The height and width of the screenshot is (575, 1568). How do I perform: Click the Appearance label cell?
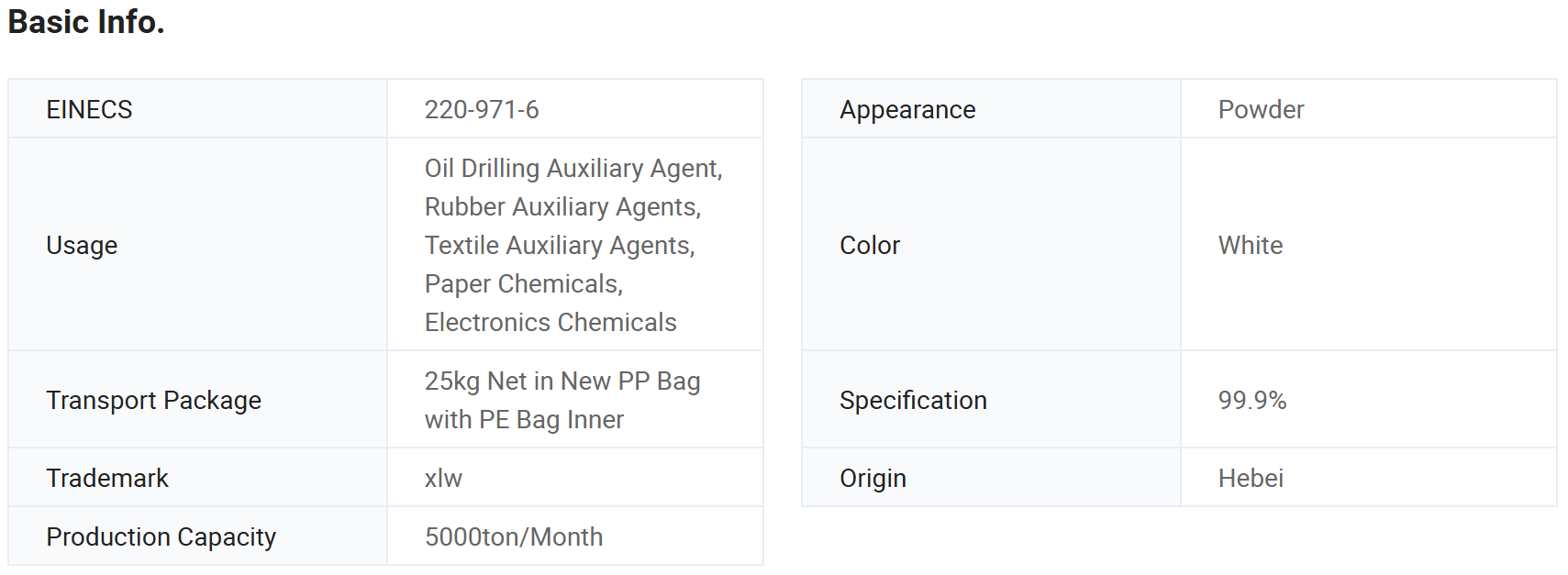[992, 109]
